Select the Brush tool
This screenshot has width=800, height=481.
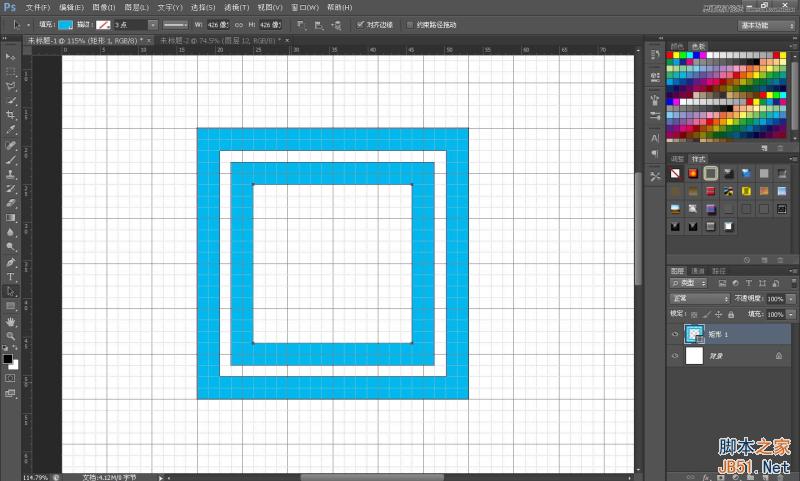(x=10, y=160)
